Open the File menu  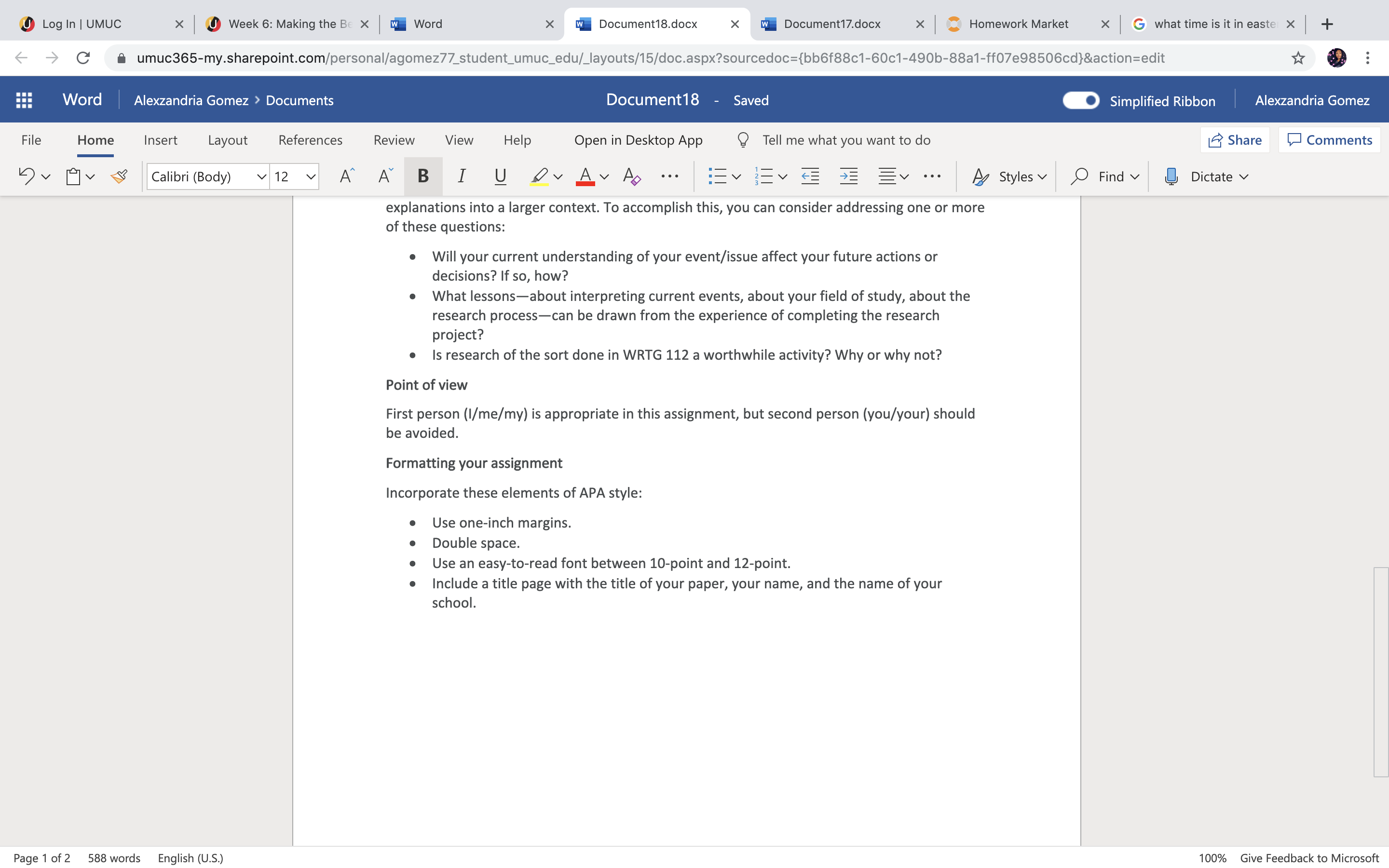click(x=31, y=140)
